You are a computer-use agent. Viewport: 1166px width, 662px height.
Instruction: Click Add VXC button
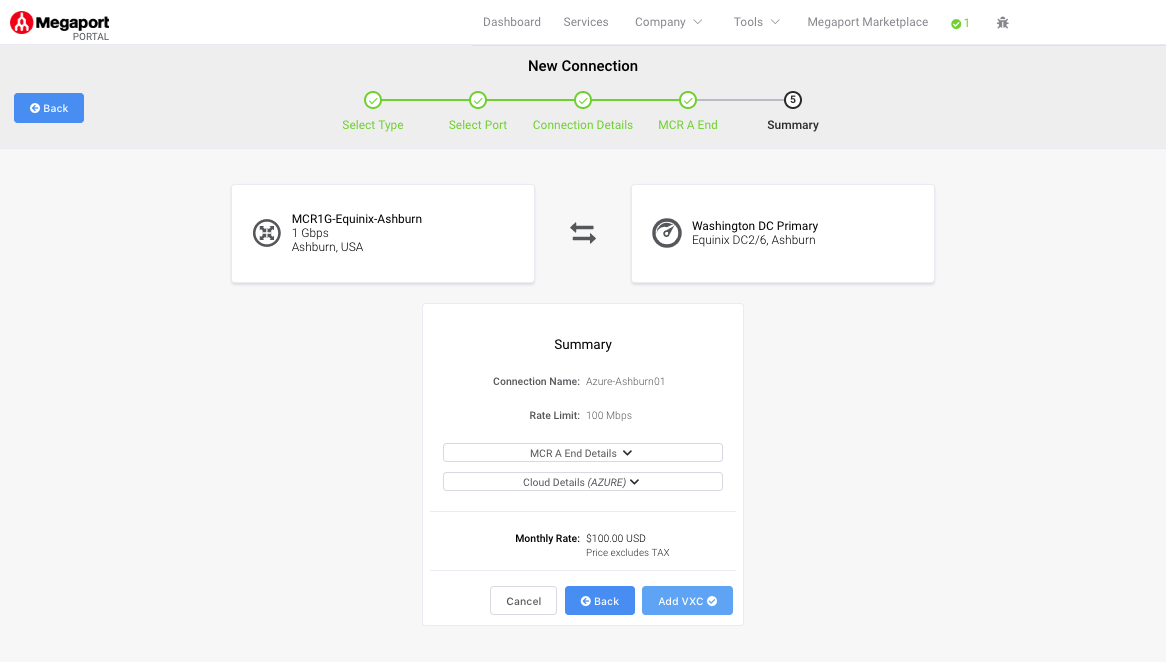pyautogui.click(x=687, y=601)
